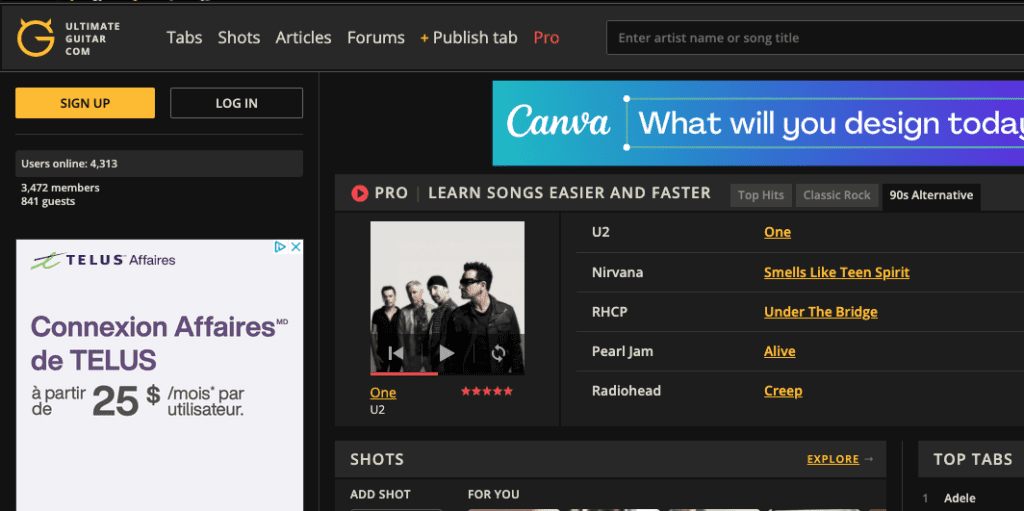Click the arrow beside EXPLORE
Image resolution: width=1024 pixels, height=511 pixels.
869,459
